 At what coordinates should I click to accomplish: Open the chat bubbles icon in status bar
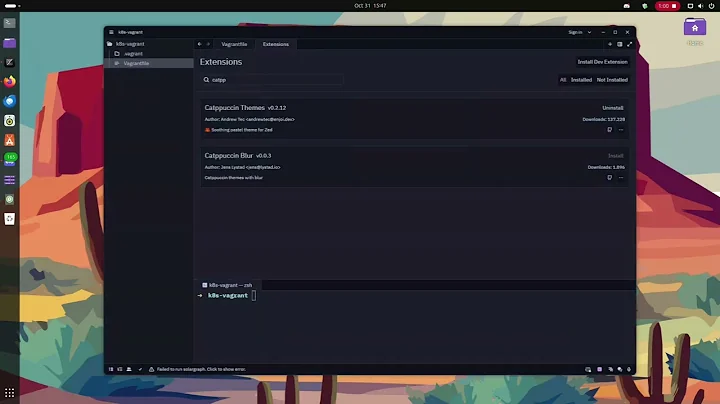tap(620, 369)
